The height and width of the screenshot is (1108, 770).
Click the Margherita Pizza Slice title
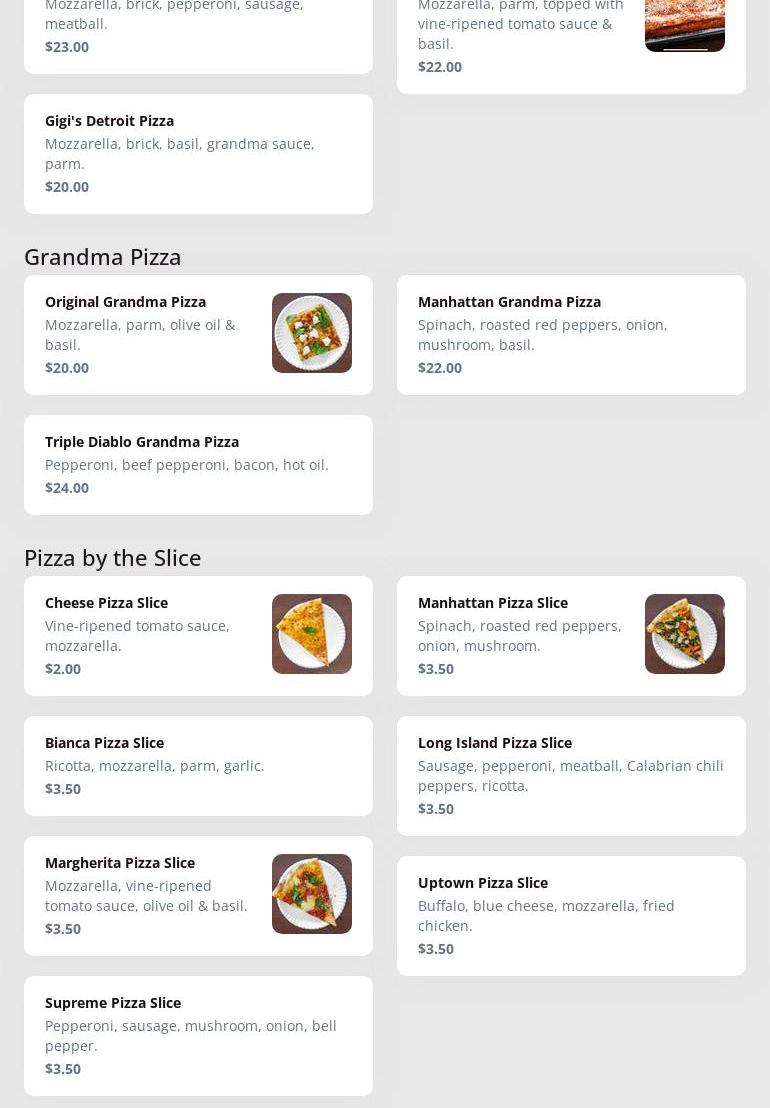pos(120,863)
